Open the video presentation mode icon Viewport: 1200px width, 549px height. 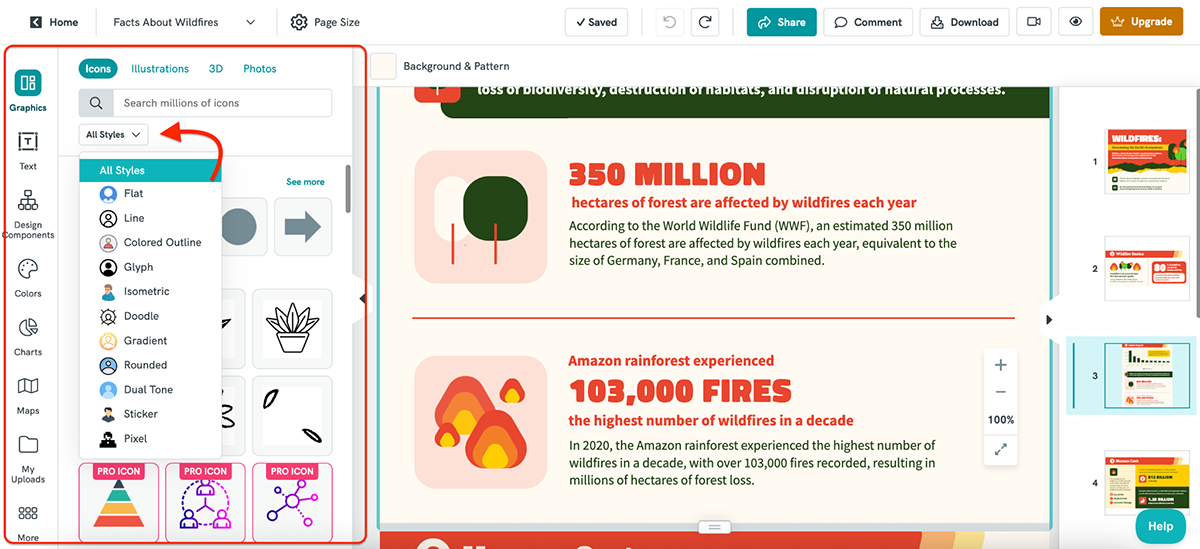[x=1033, y=22]
